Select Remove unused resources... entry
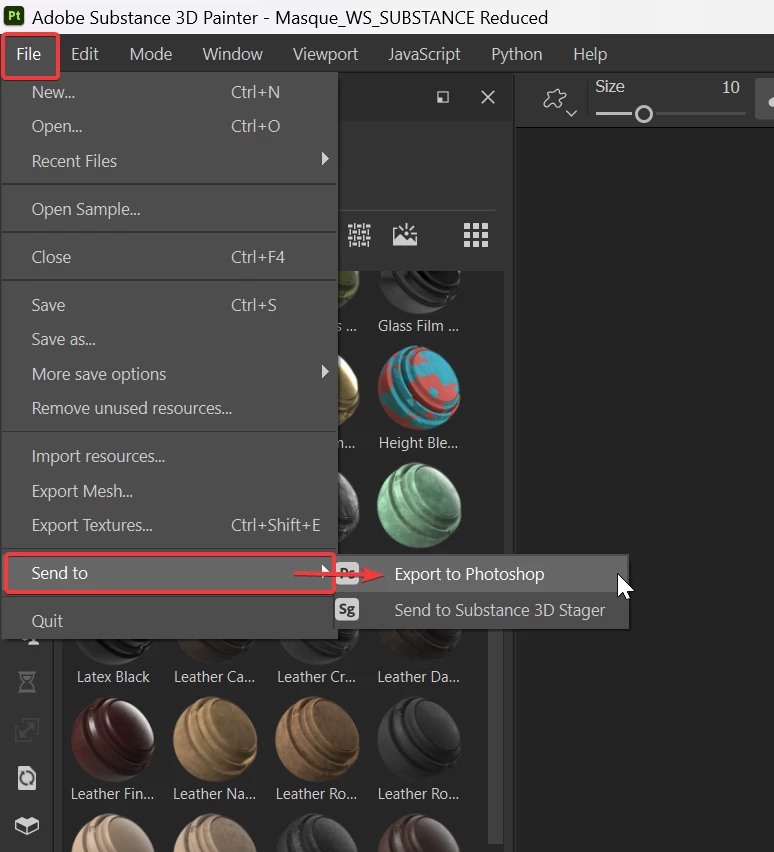The height and width of the screenshot is (852, 774). [x=170, y=408]
